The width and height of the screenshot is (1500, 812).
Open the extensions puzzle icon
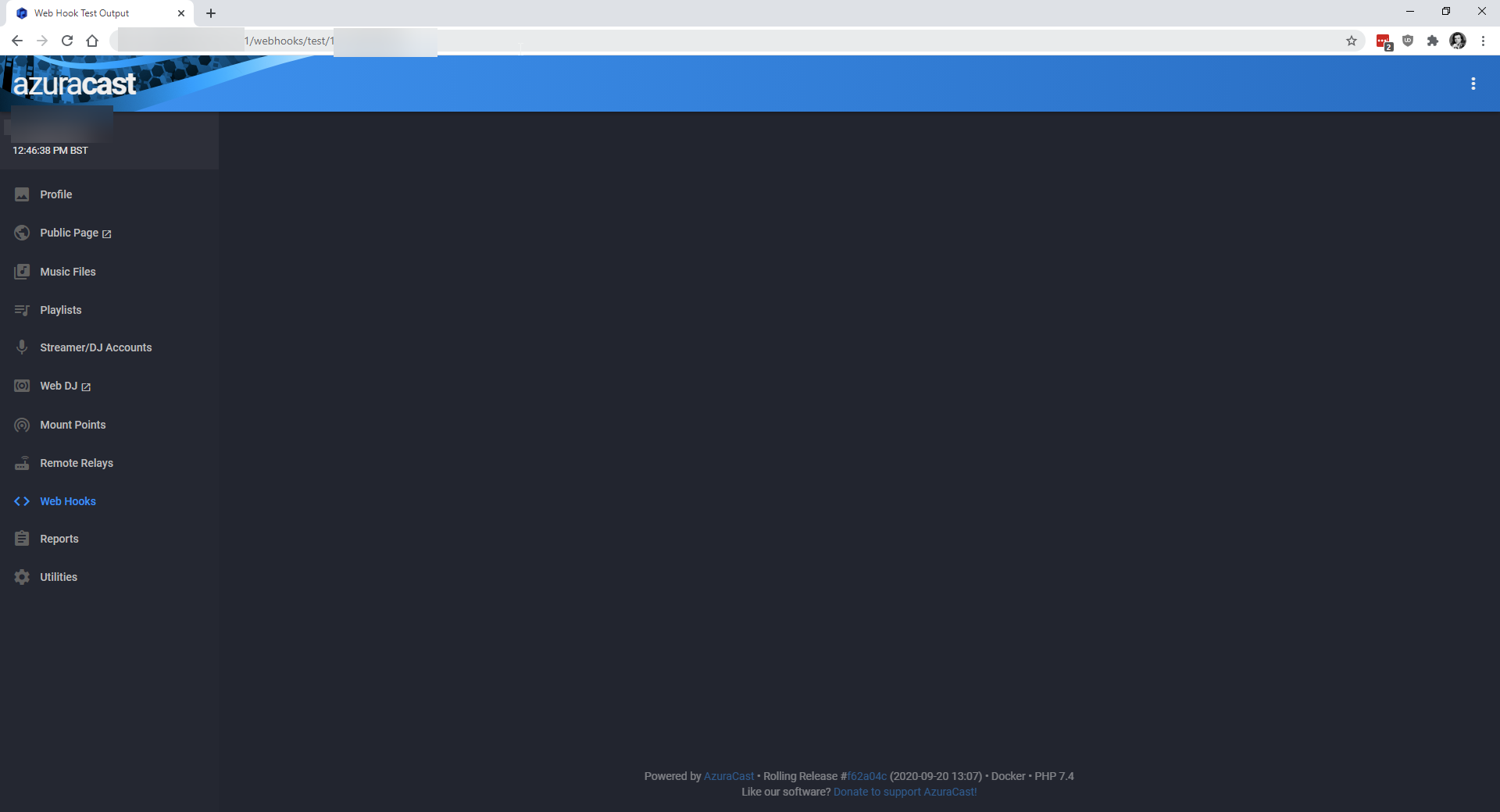pyautogui.click(x=1432, y=41)
